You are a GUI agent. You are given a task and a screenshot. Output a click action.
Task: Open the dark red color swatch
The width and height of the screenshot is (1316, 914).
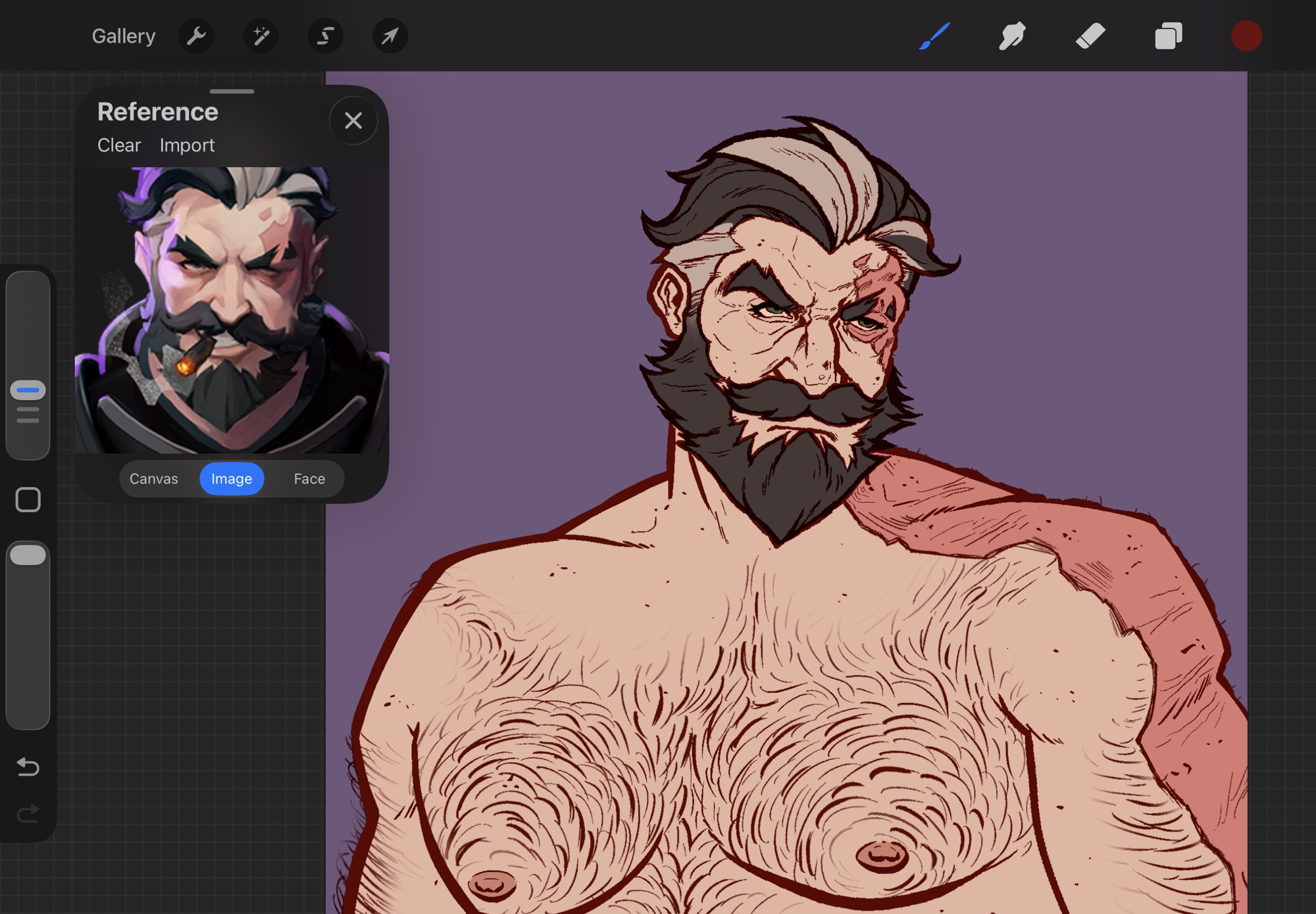click(x=1246, y=36)
